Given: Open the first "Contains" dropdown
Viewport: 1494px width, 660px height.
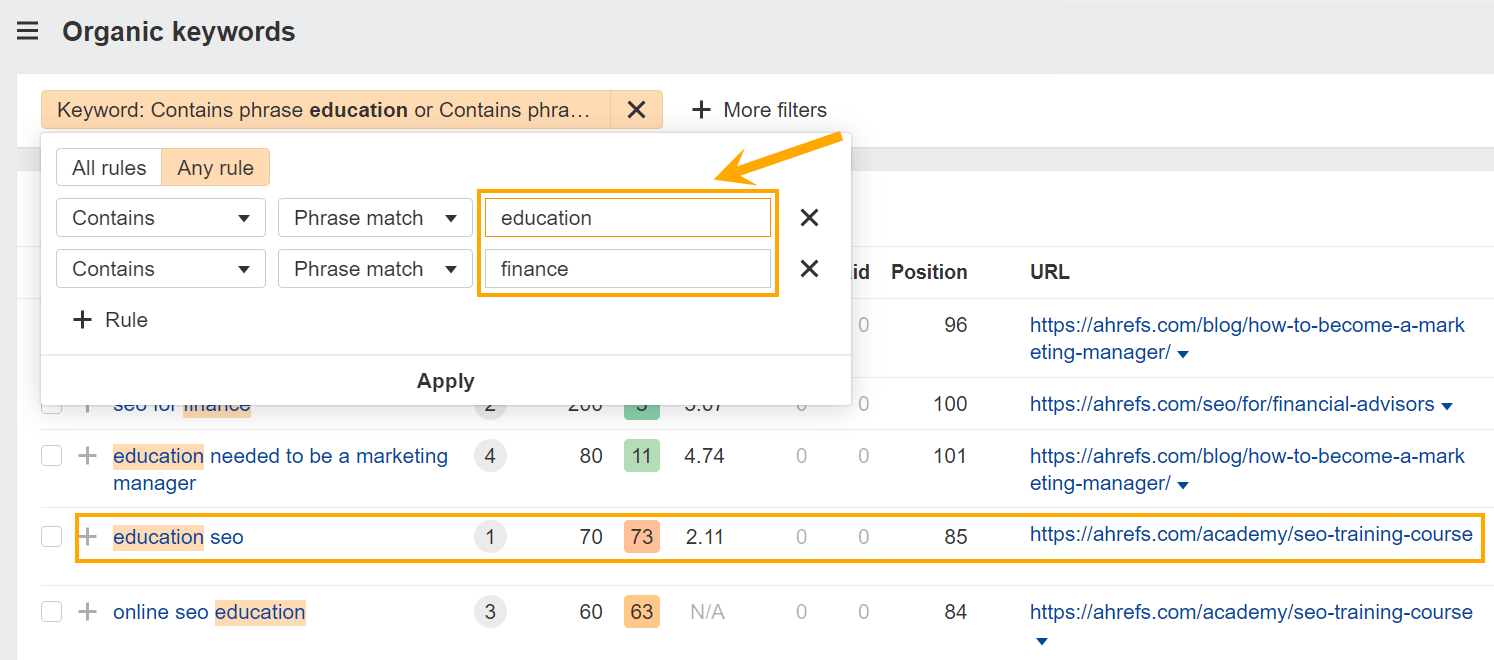Looking at the screenshot, I should click(160, 217).
